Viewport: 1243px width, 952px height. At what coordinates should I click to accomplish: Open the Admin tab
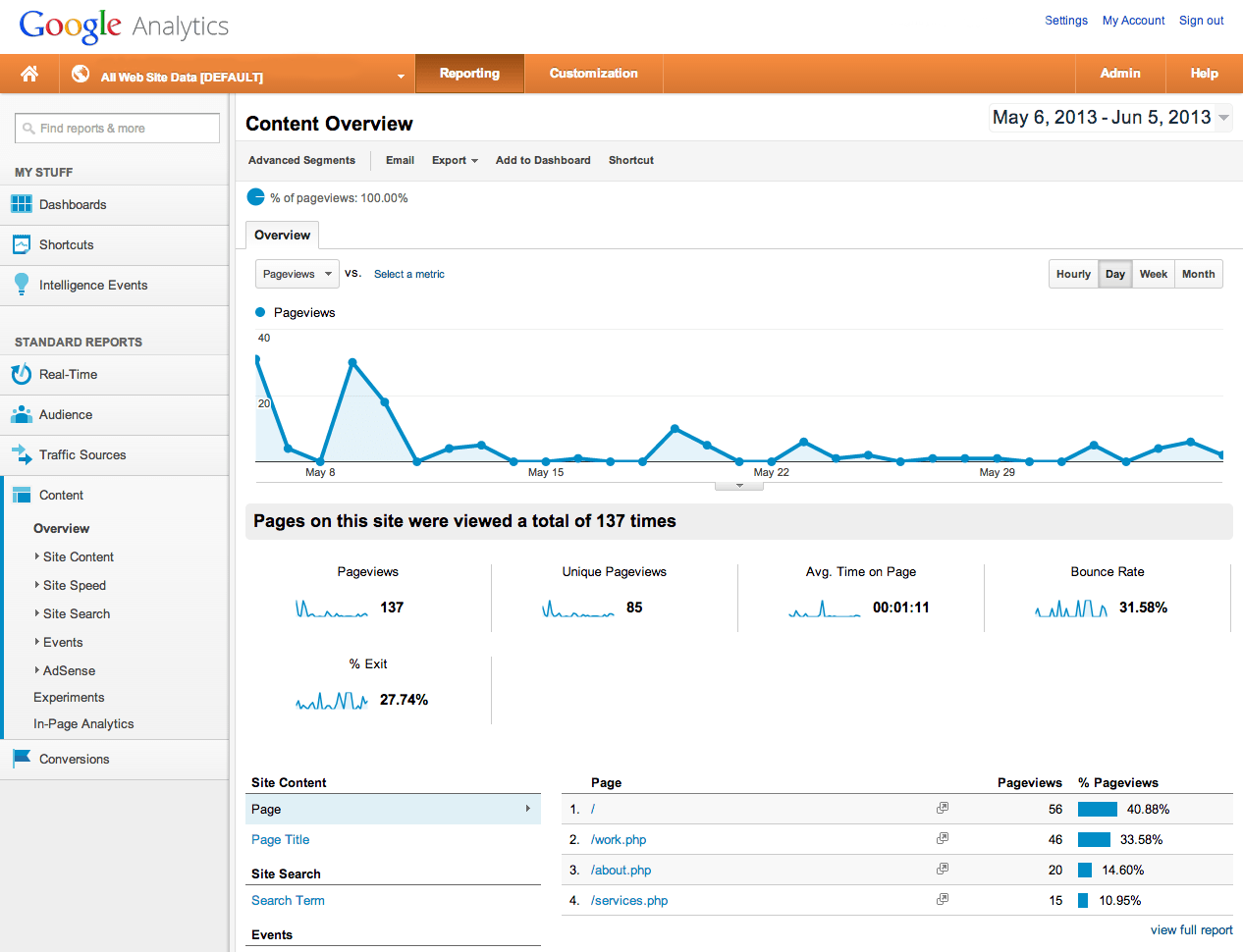coord(1120,74)
